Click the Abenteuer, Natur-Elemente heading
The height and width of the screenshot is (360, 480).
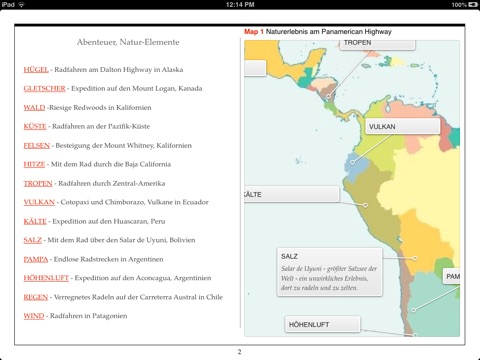click(128, 42)
